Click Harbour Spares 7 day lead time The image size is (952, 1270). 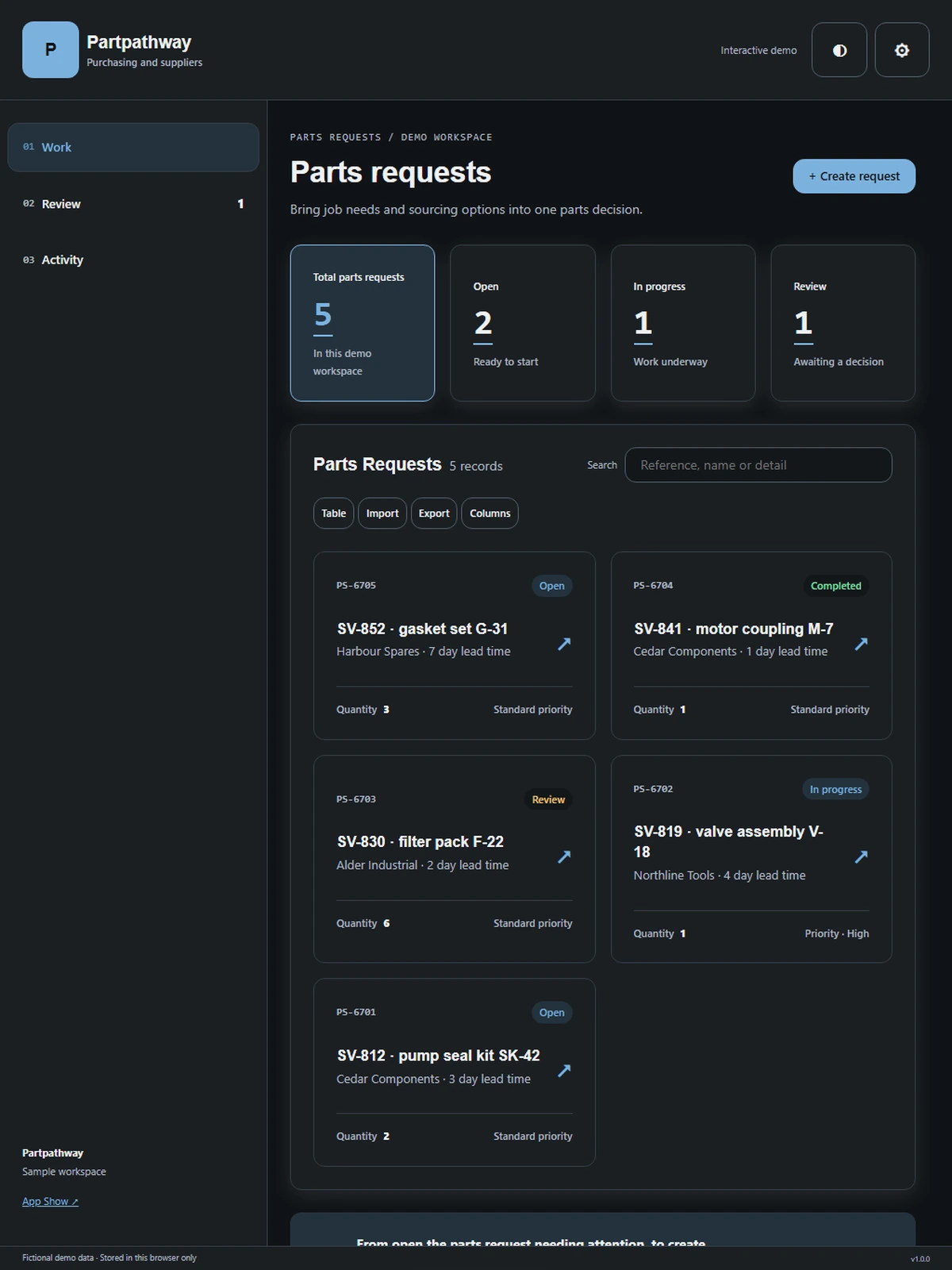tap(424, 651)
